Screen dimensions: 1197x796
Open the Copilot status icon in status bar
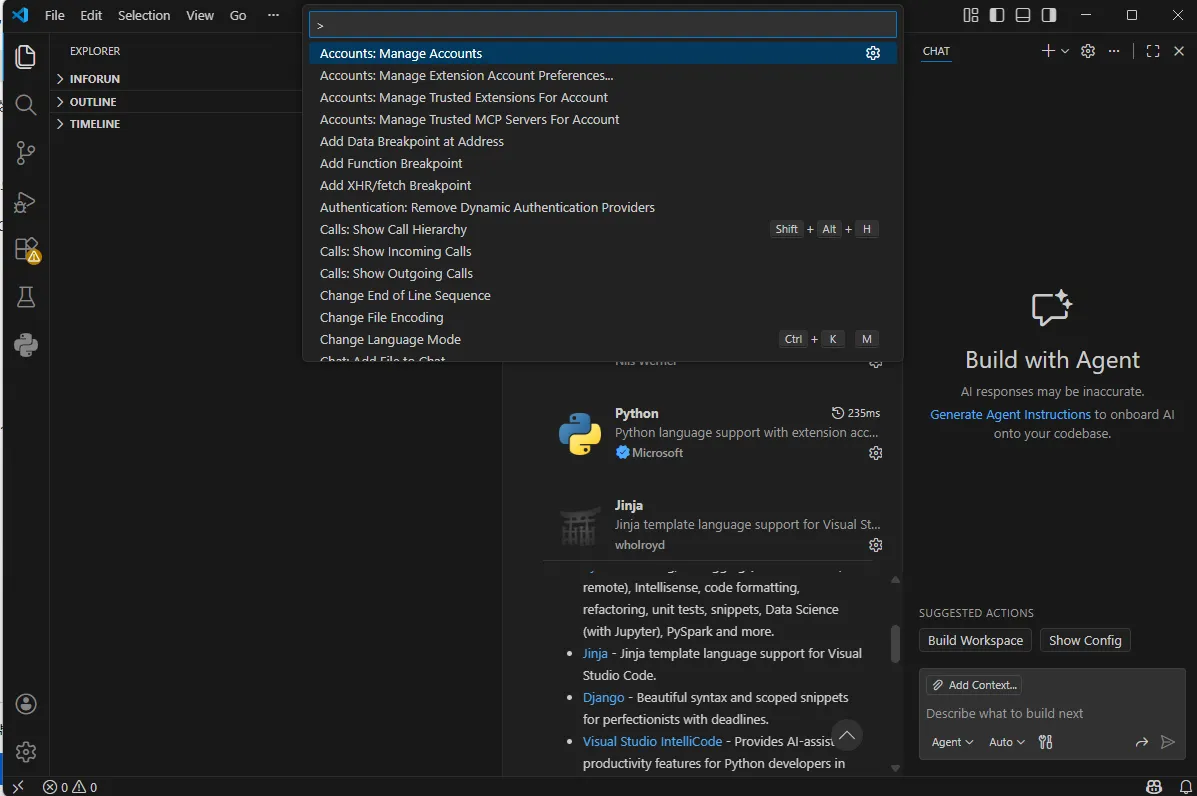1154,787
